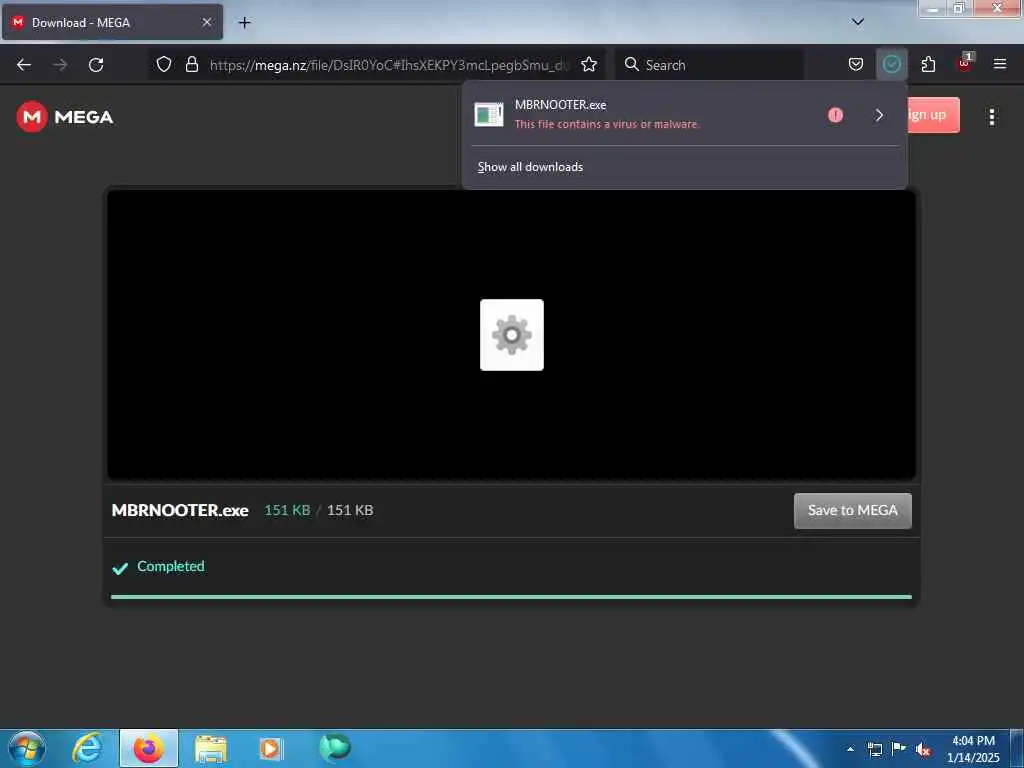Select the Download - MEGA tab

pyautogui.click(x=112, y=22)
